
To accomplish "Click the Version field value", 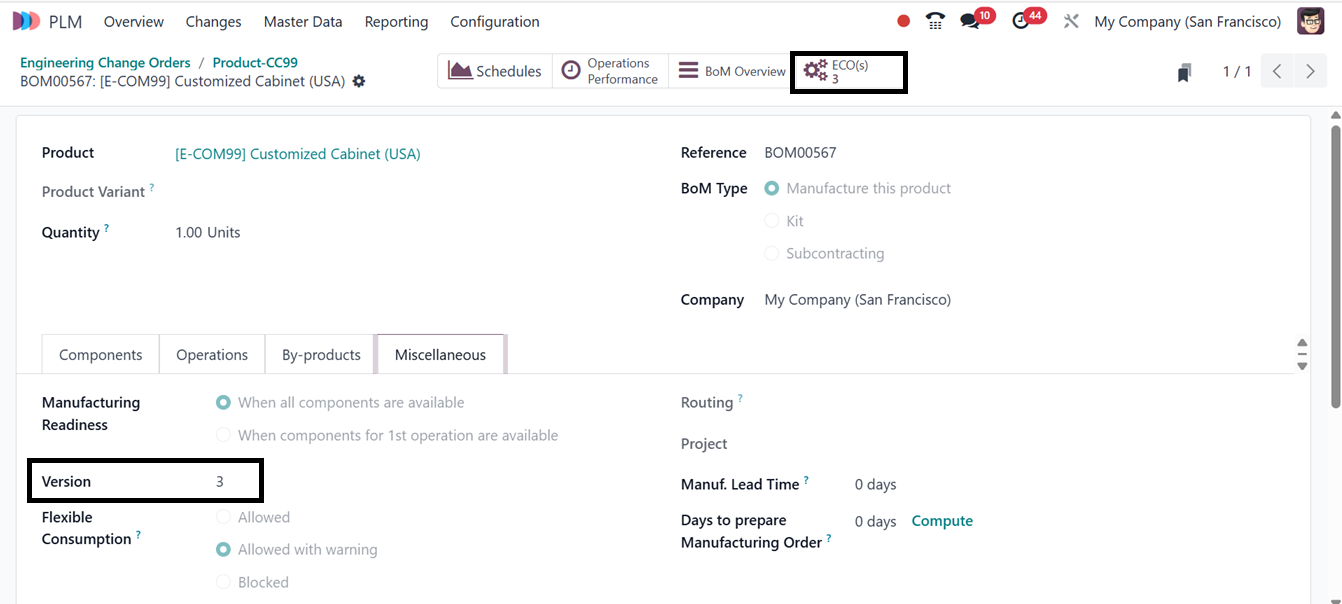I will (x=220, y=482).
